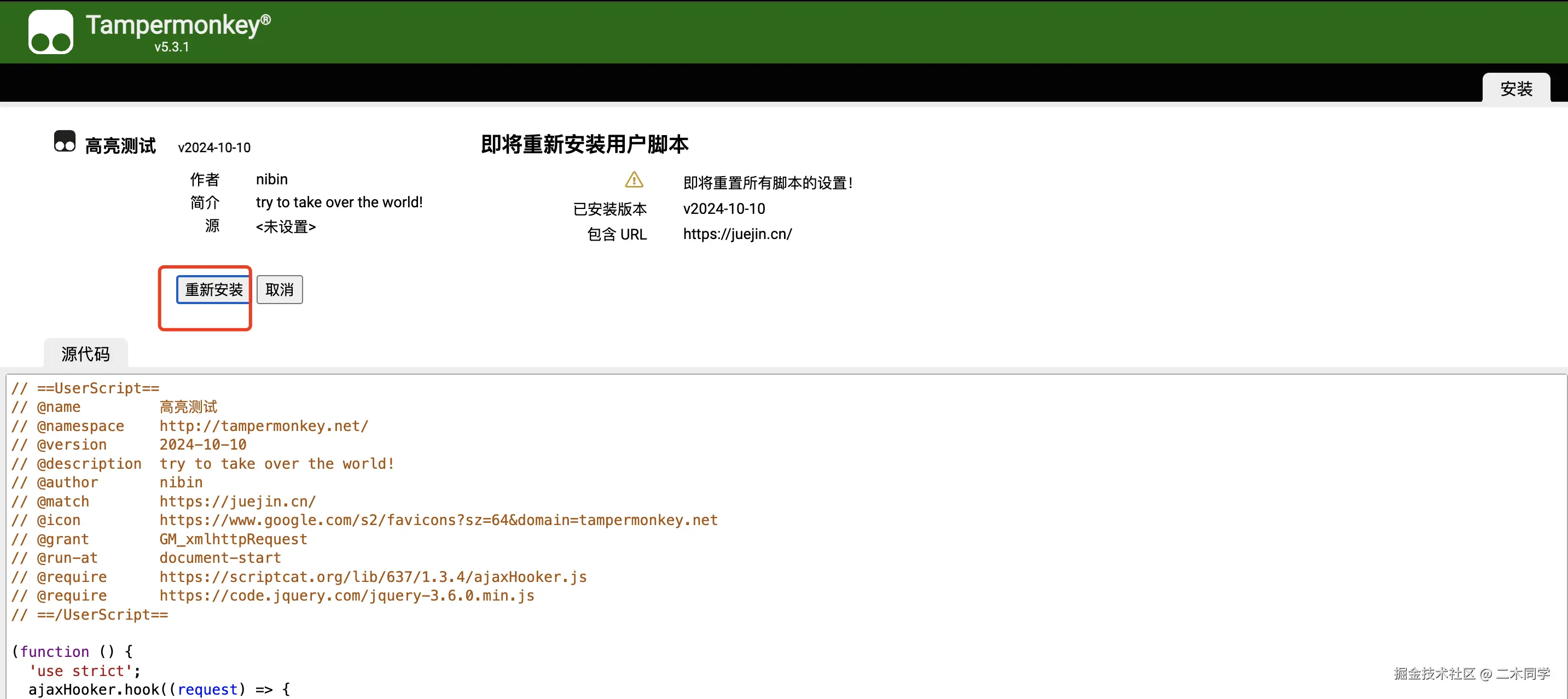Click the script name 高亮测试 heading
1568x699 pixels.
tap(120, 146)
